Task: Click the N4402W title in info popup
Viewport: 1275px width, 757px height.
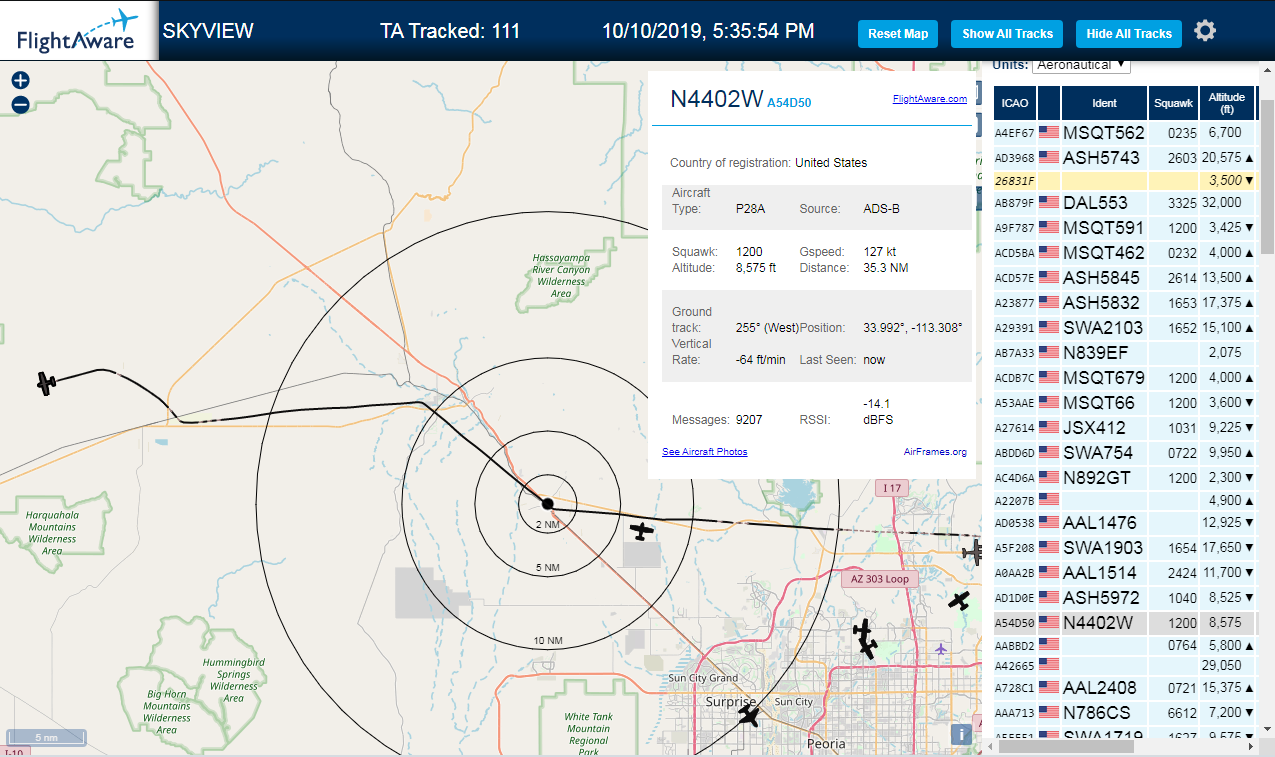Action: click(x=717, y=98)
